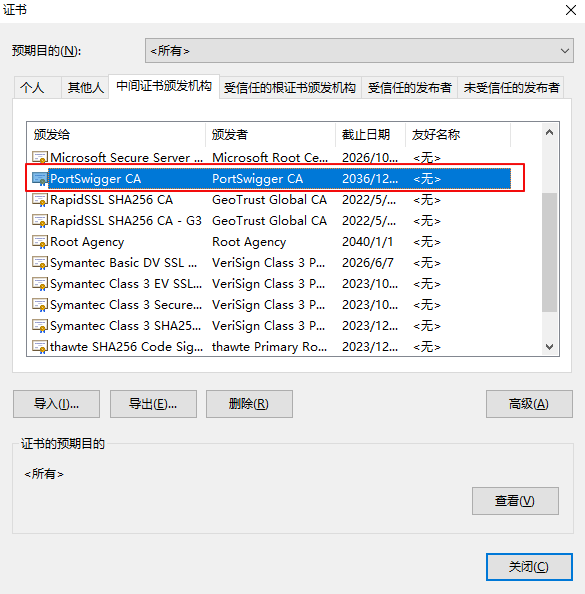Click the list scroll down arrow
585x594 pixels.
pos(549,346)
